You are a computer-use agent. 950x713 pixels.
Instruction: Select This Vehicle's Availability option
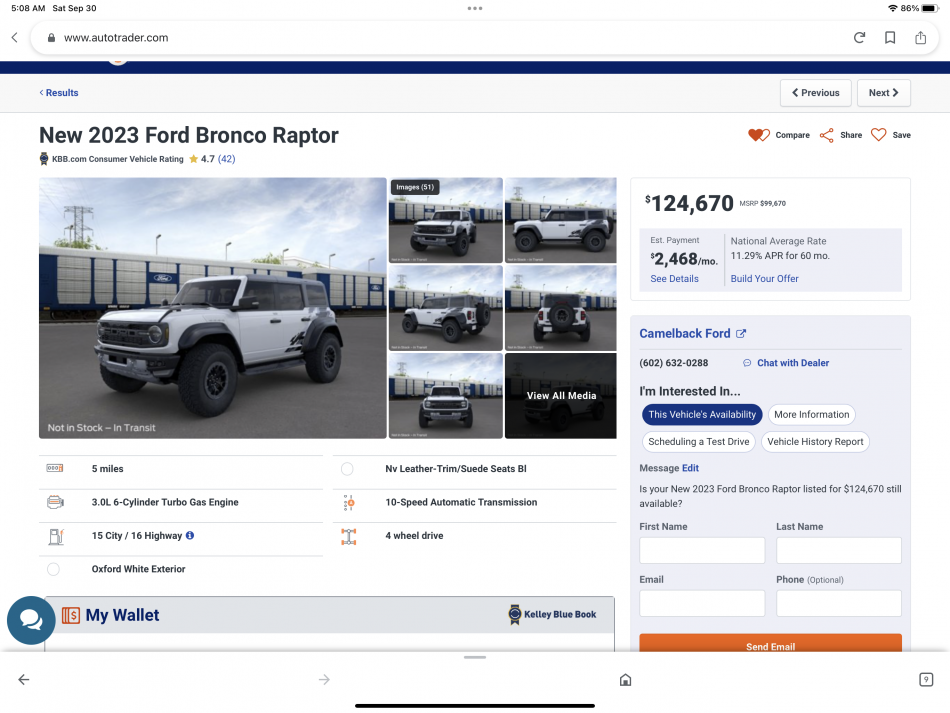tap(702, 414)
